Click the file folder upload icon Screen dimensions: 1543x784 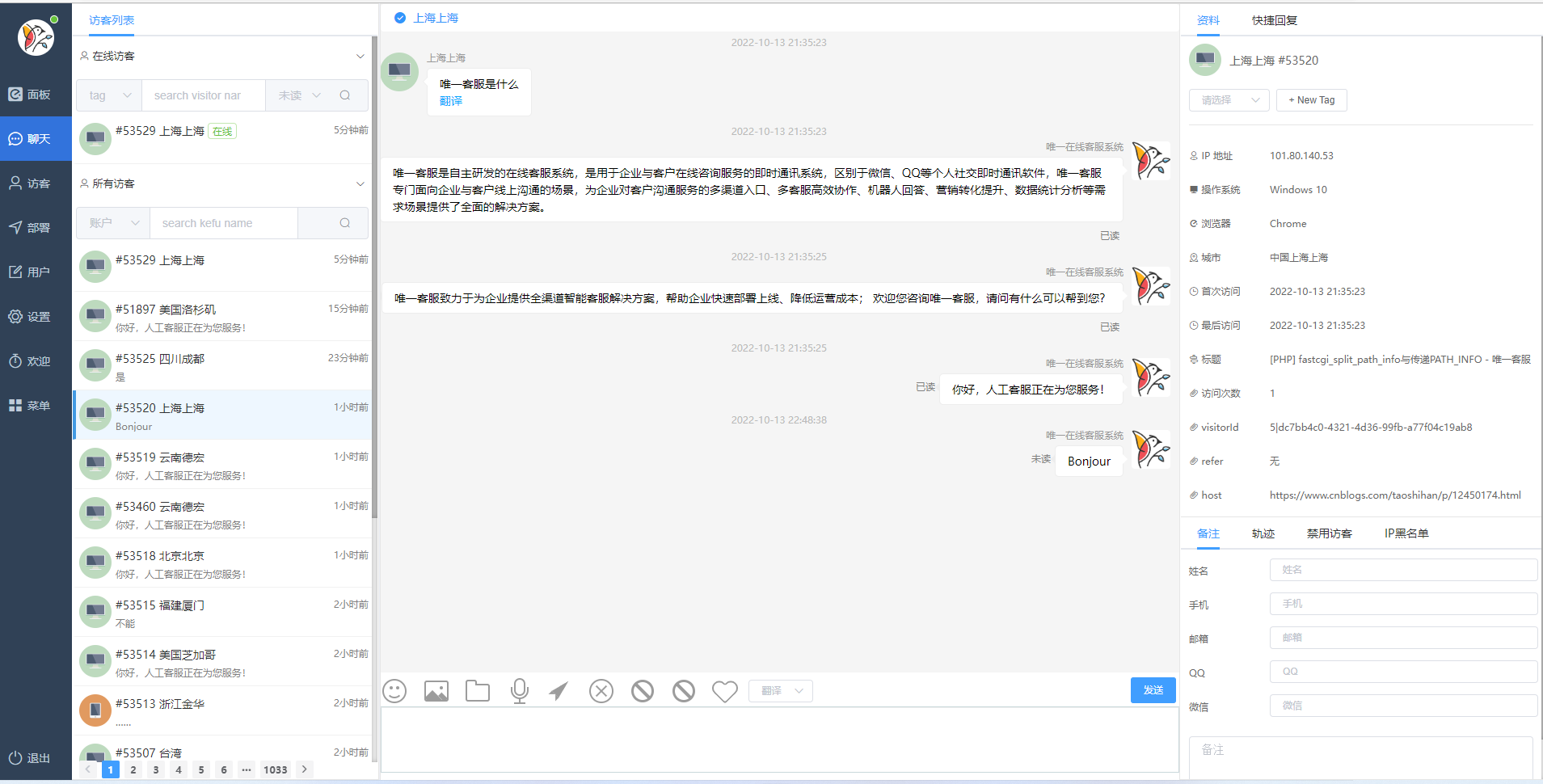[x=478, y=691]
